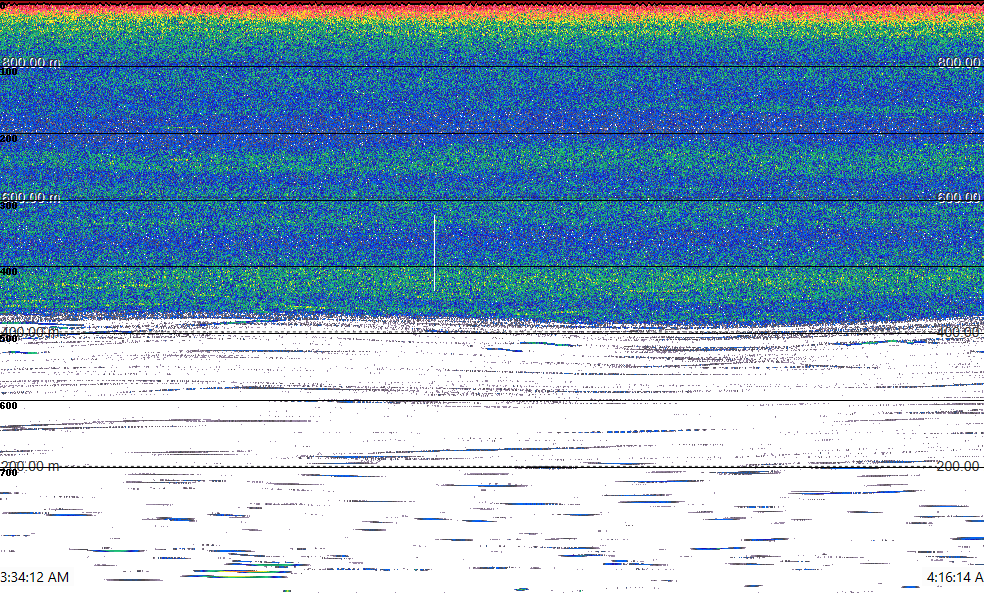Click the right-side 200.00 range label
This screenshot has width=984, height=594.
click(958, 466)
